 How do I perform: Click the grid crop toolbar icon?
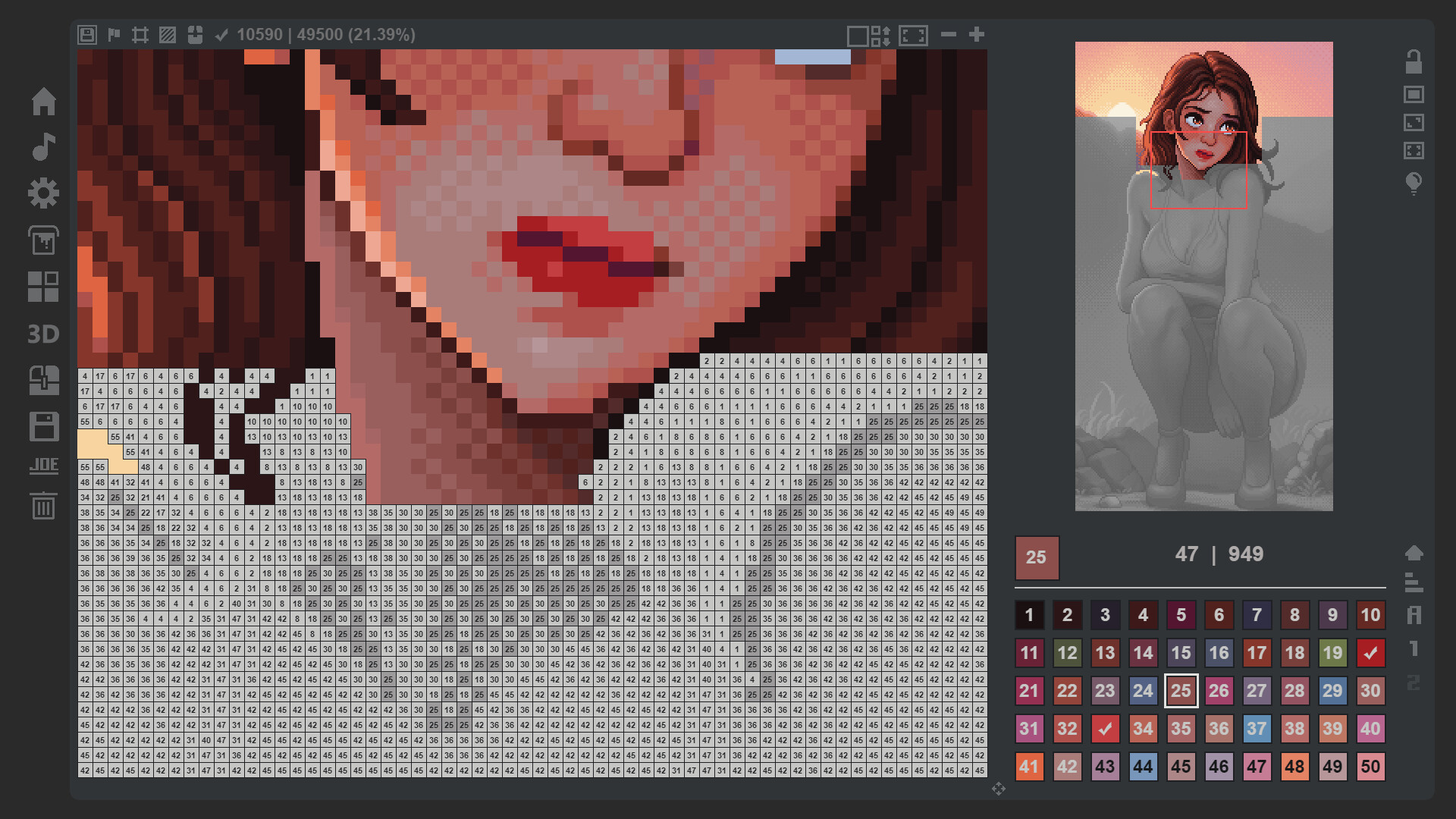140,35
